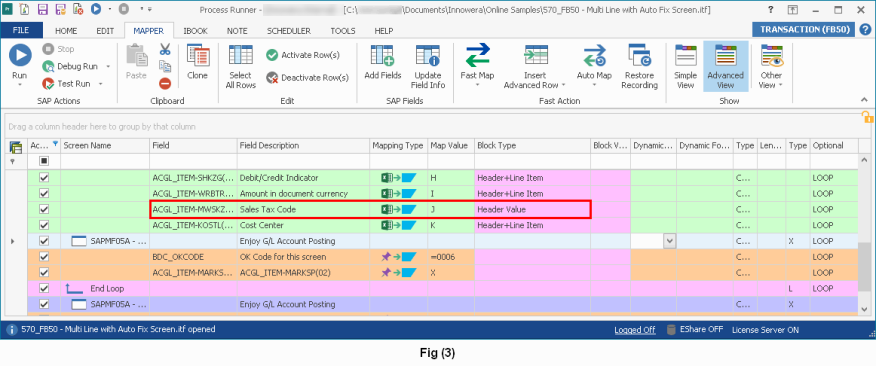This screenshot has height=366, width=876.
Task: Click the Debug Run icon
Action: (x=48, y=66)
